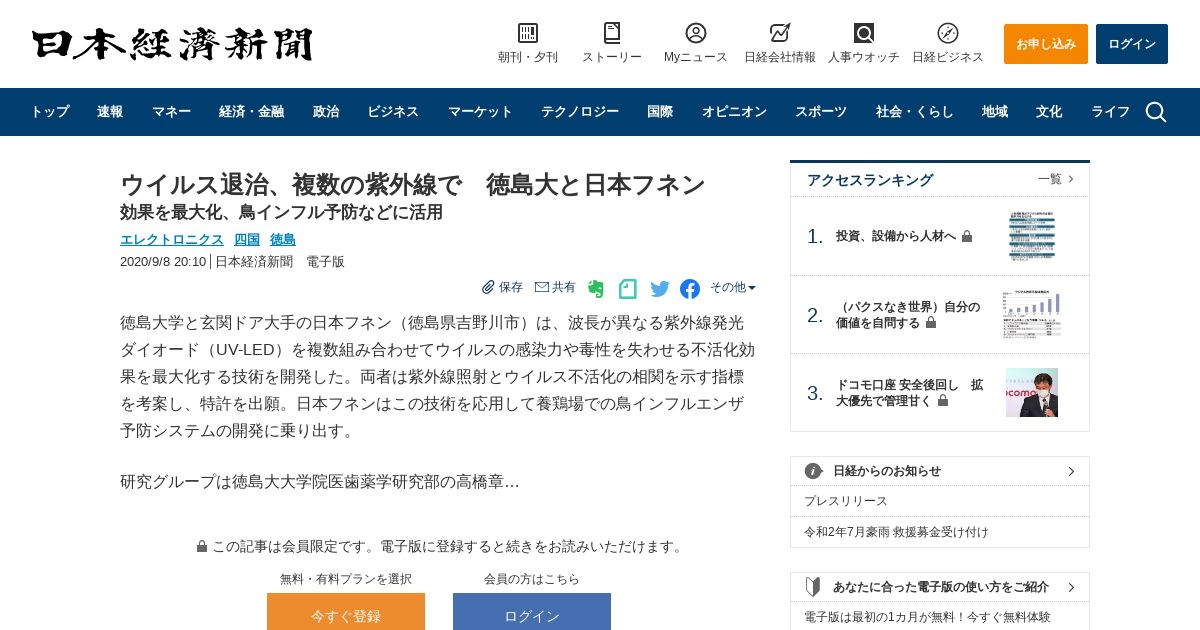This screenshot has height=630, width=1200.
Task: Select the 速報 menu item
Action: (x=110, y=112)
